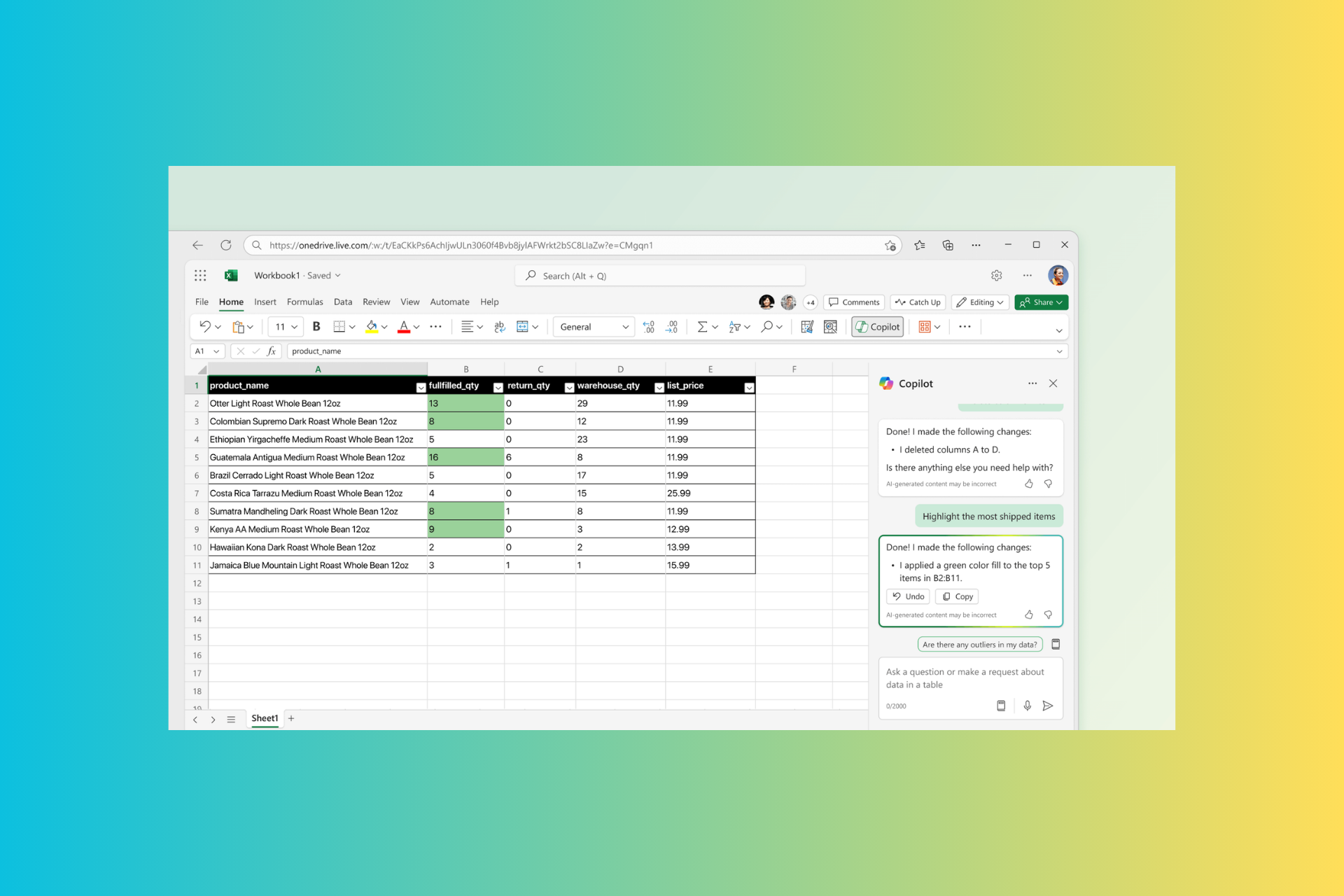Switch to the Automate tab
This screenshot has width=1344, height=896.
click(449, 302)
